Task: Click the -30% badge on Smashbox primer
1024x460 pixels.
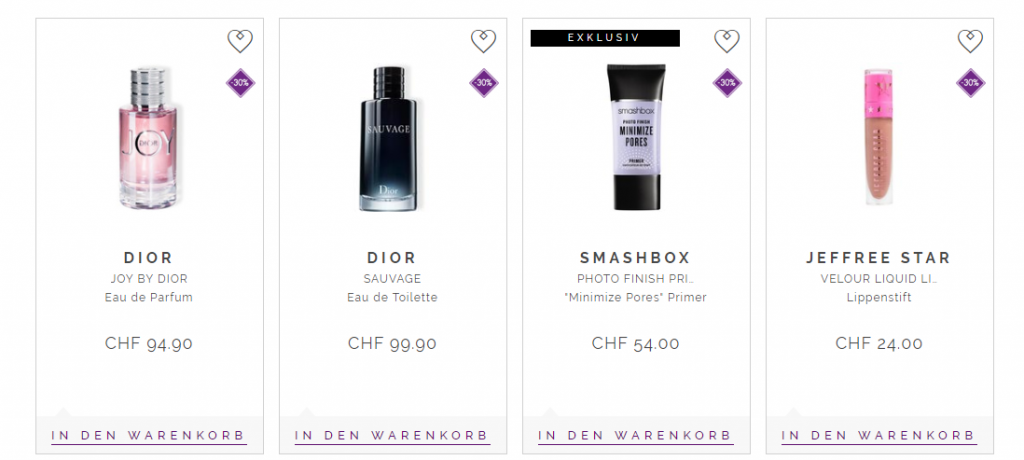Action: click(727, 83)
